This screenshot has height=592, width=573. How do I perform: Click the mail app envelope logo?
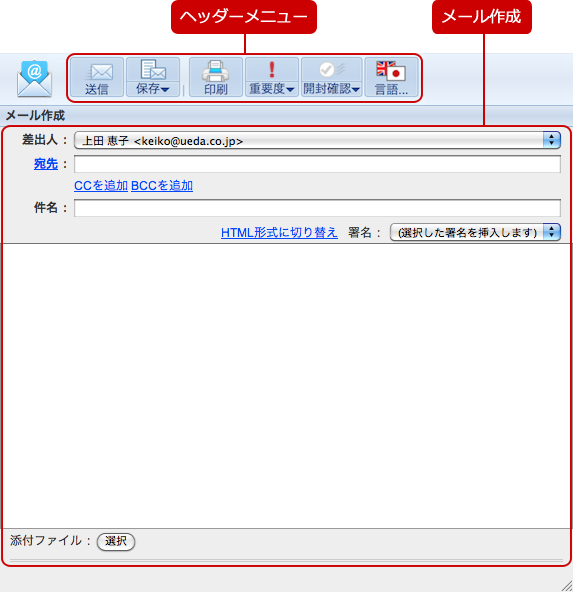pyautogui.click(x=34, y=78)
